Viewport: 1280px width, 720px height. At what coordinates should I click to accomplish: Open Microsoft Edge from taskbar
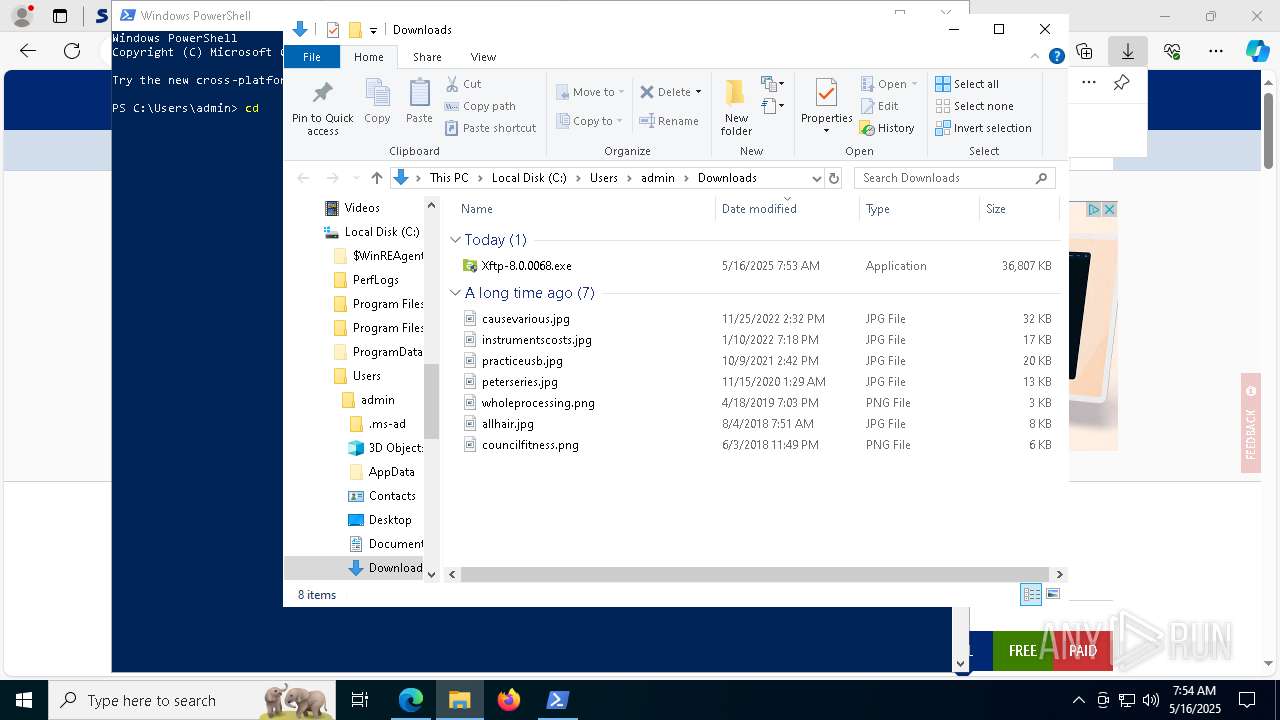[x=411, y=700]
